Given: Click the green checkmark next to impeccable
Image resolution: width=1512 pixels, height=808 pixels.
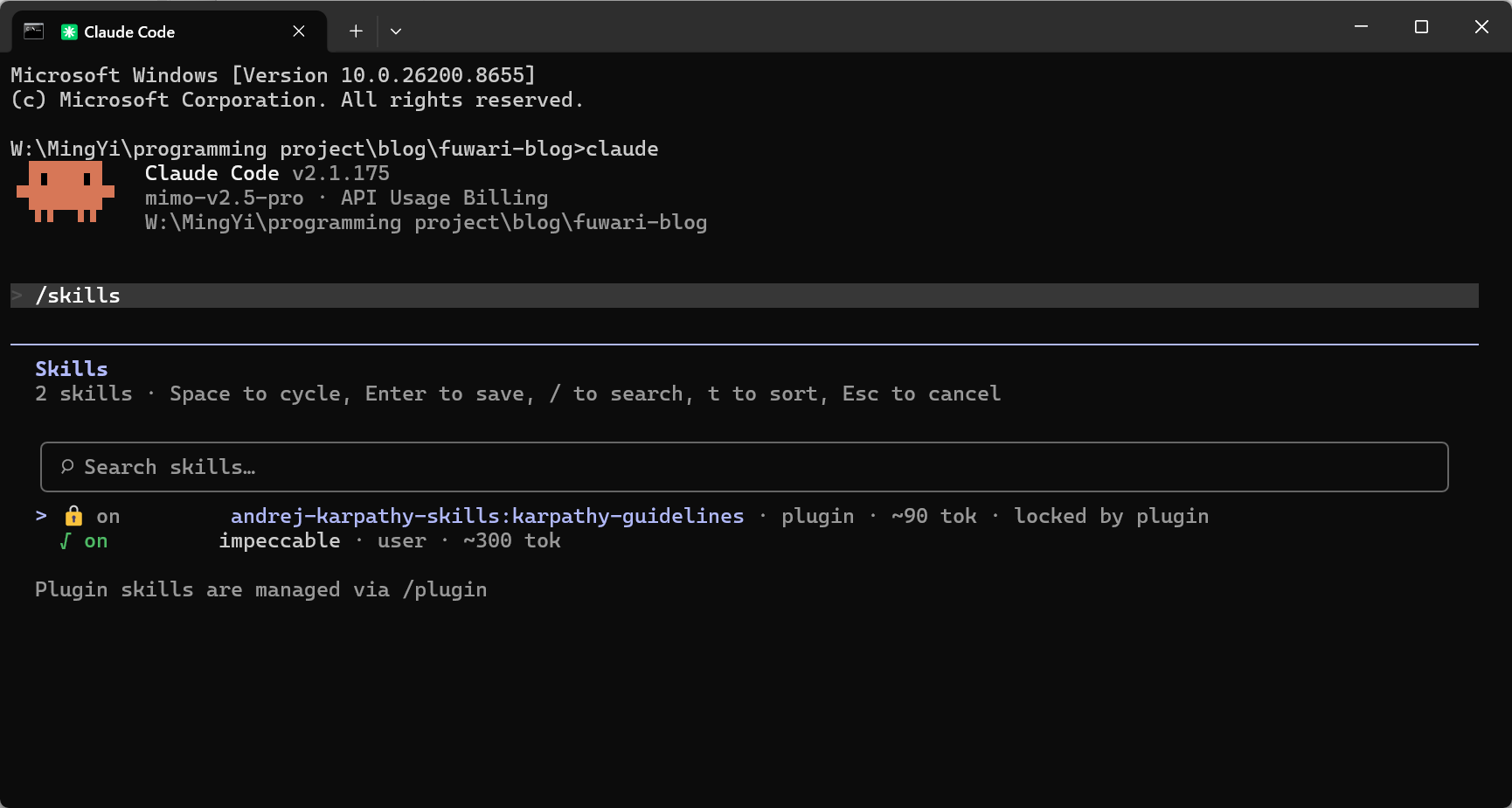Looking at the screenshot, I should tap(65, 541).
